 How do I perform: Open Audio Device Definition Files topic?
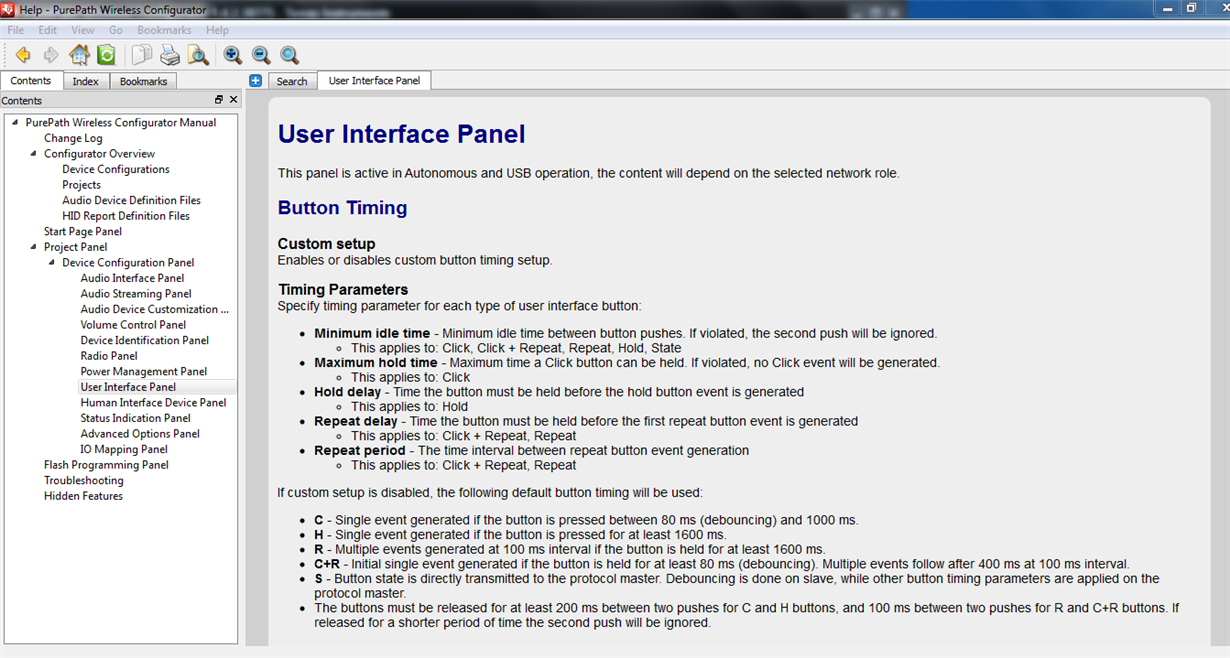(x=131, y=200)
